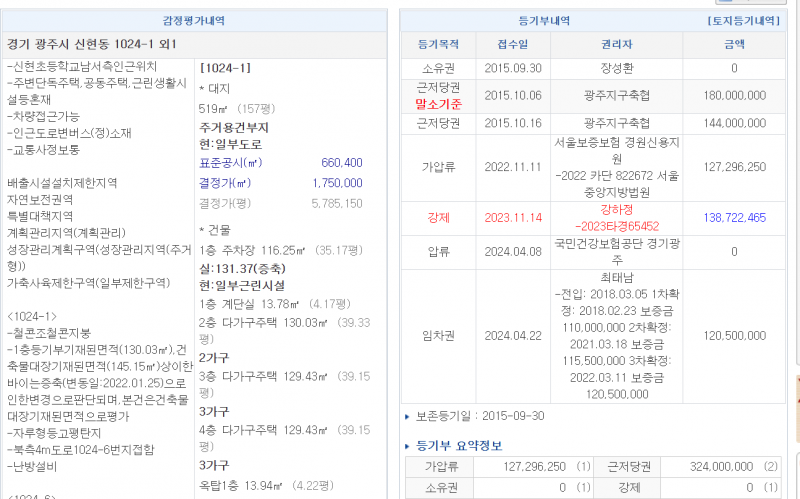
Task: Select the 표준공시(㎡) label
Action: tap(230, 163)
